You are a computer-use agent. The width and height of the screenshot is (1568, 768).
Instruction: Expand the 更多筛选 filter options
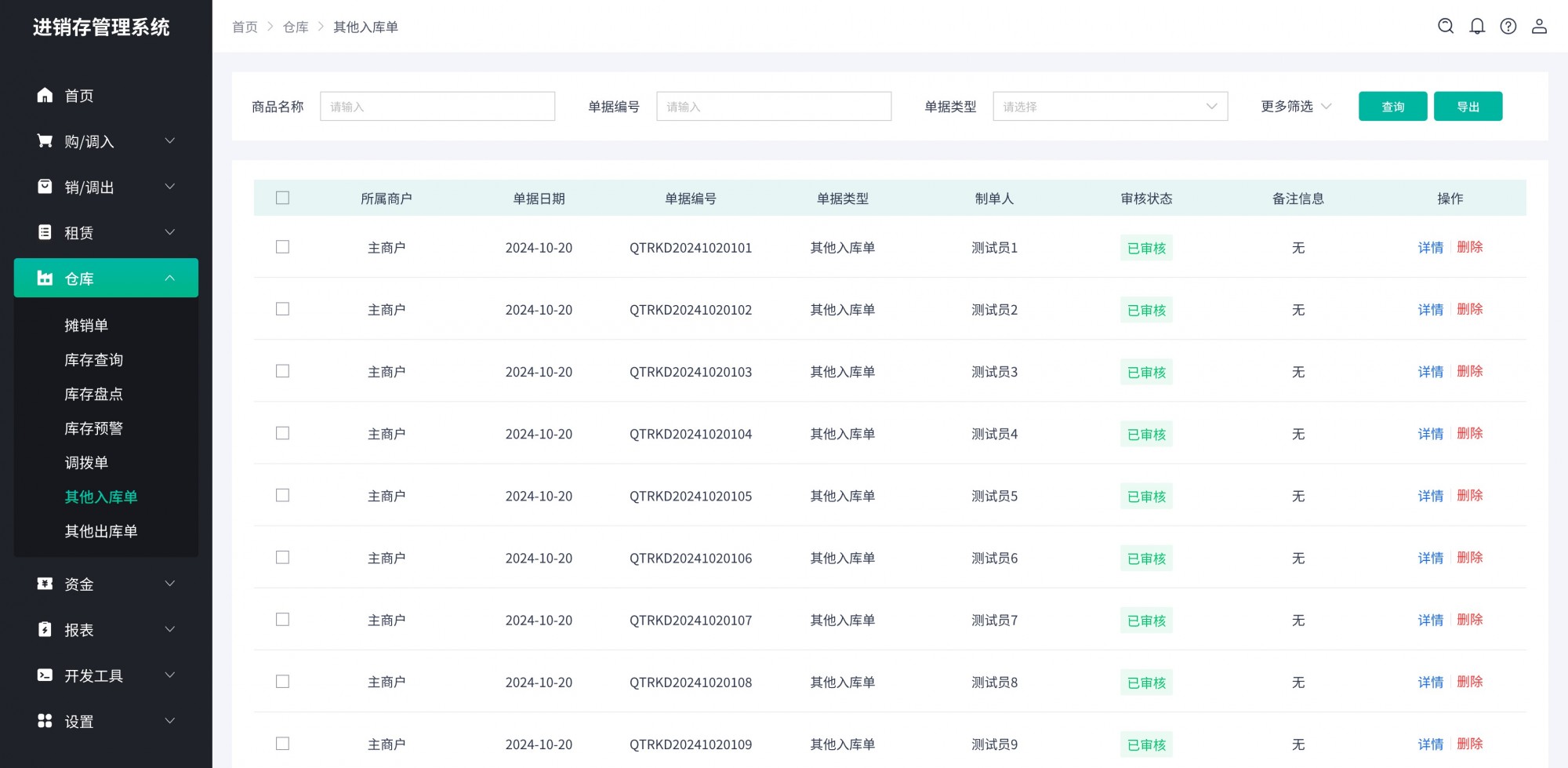pyautogui.click(x=1295, y=107)
